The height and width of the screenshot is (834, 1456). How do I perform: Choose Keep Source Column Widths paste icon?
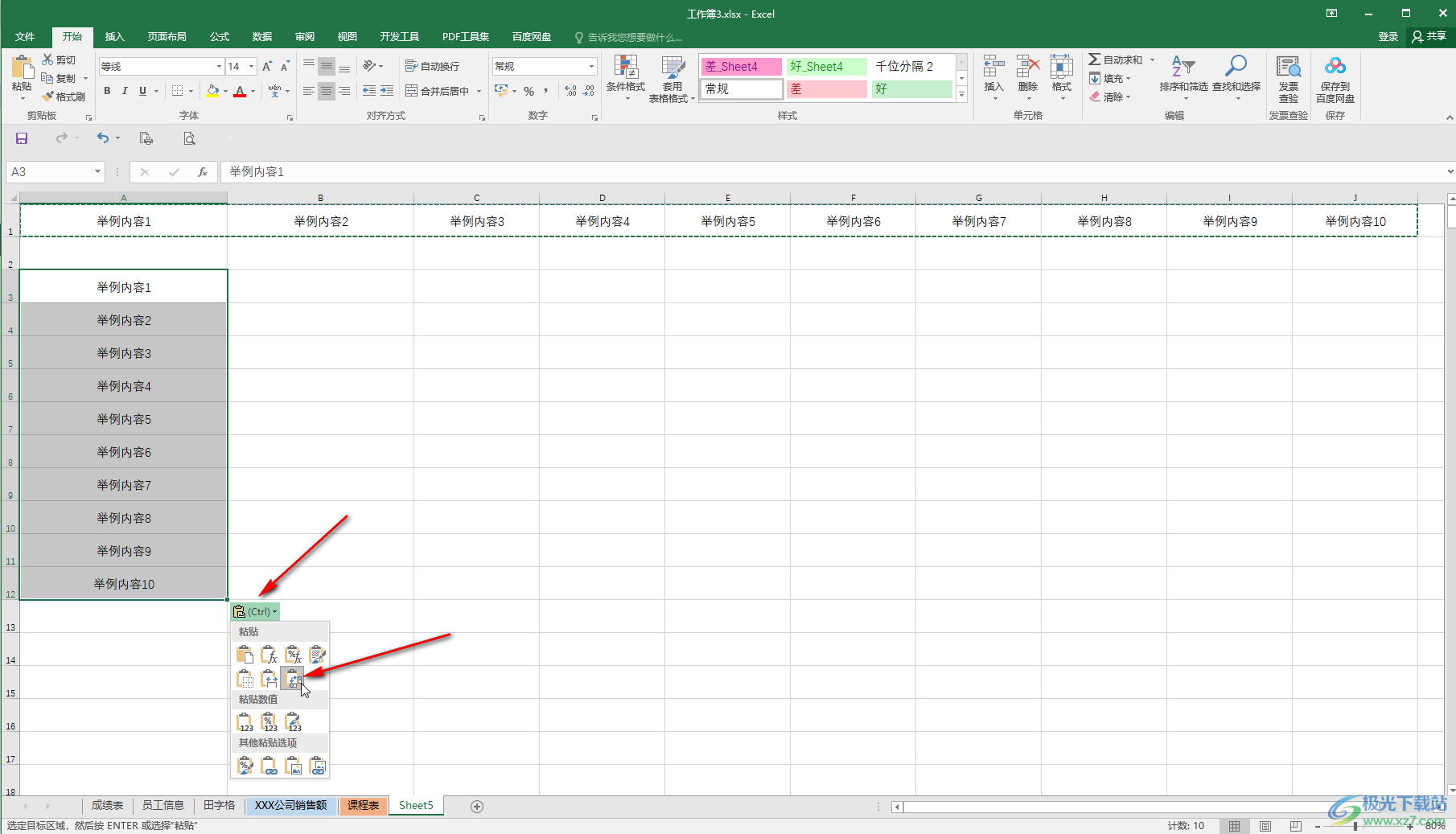tap(269, 679)
